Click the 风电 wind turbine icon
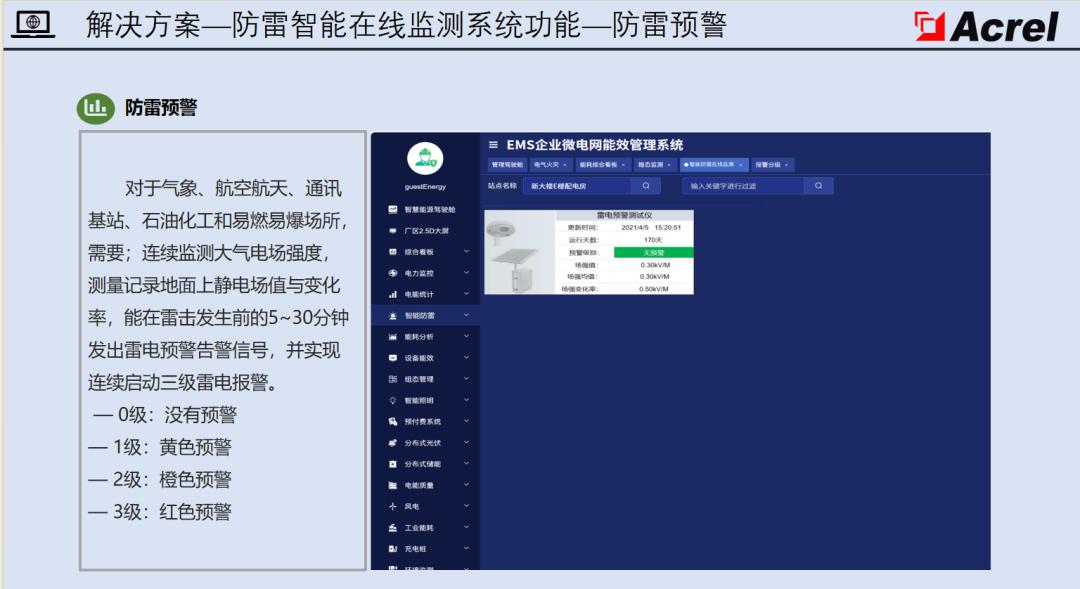The image size is (1080, 589). (393, 506)
